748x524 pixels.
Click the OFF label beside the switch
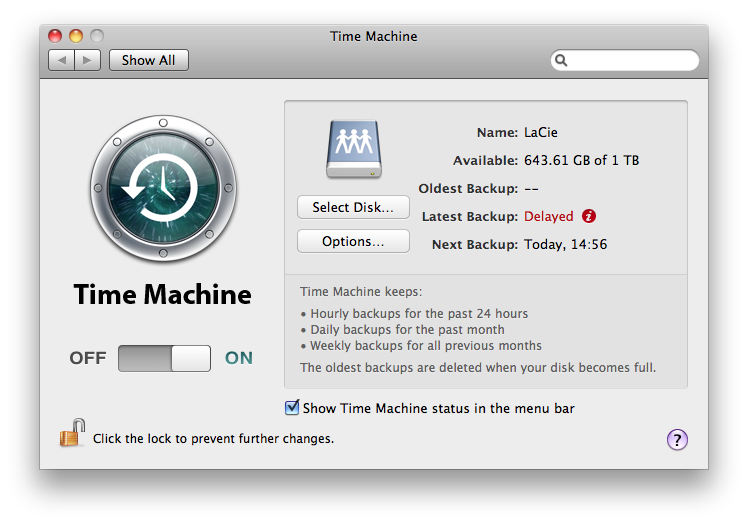(88, 358)
